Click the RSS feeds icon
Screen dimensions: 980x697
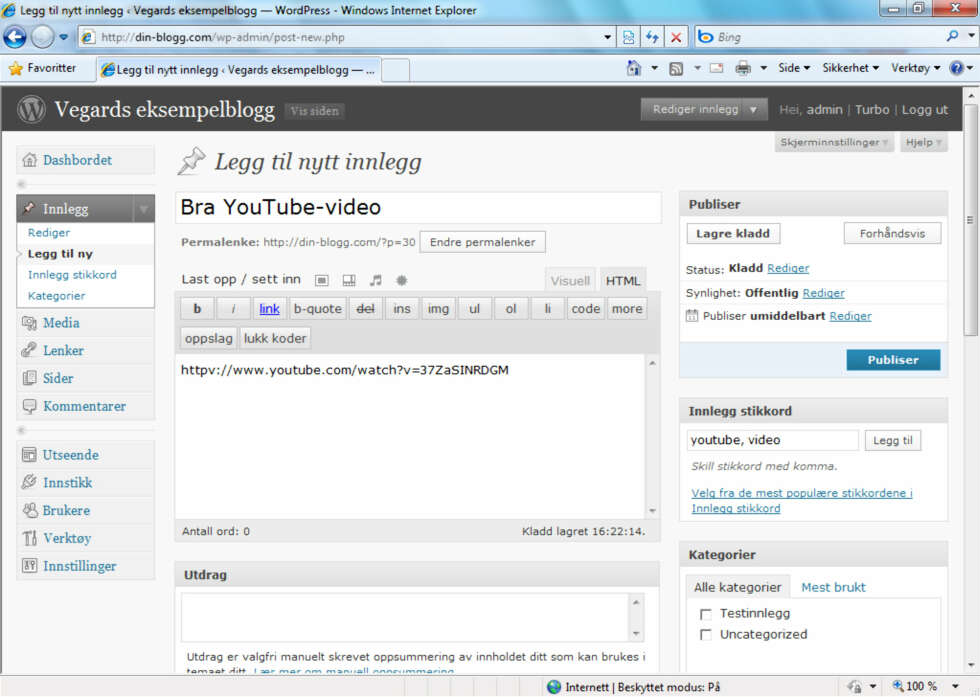676,69
